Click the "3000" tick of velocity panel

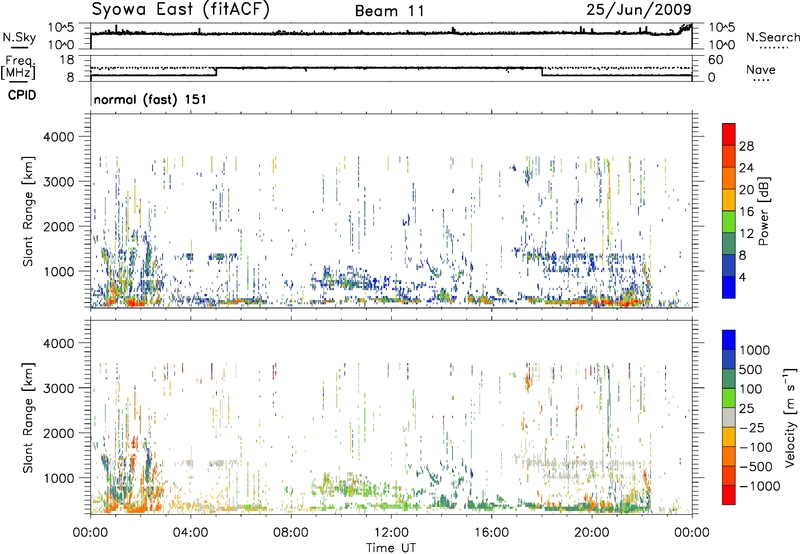click(58, 388)
